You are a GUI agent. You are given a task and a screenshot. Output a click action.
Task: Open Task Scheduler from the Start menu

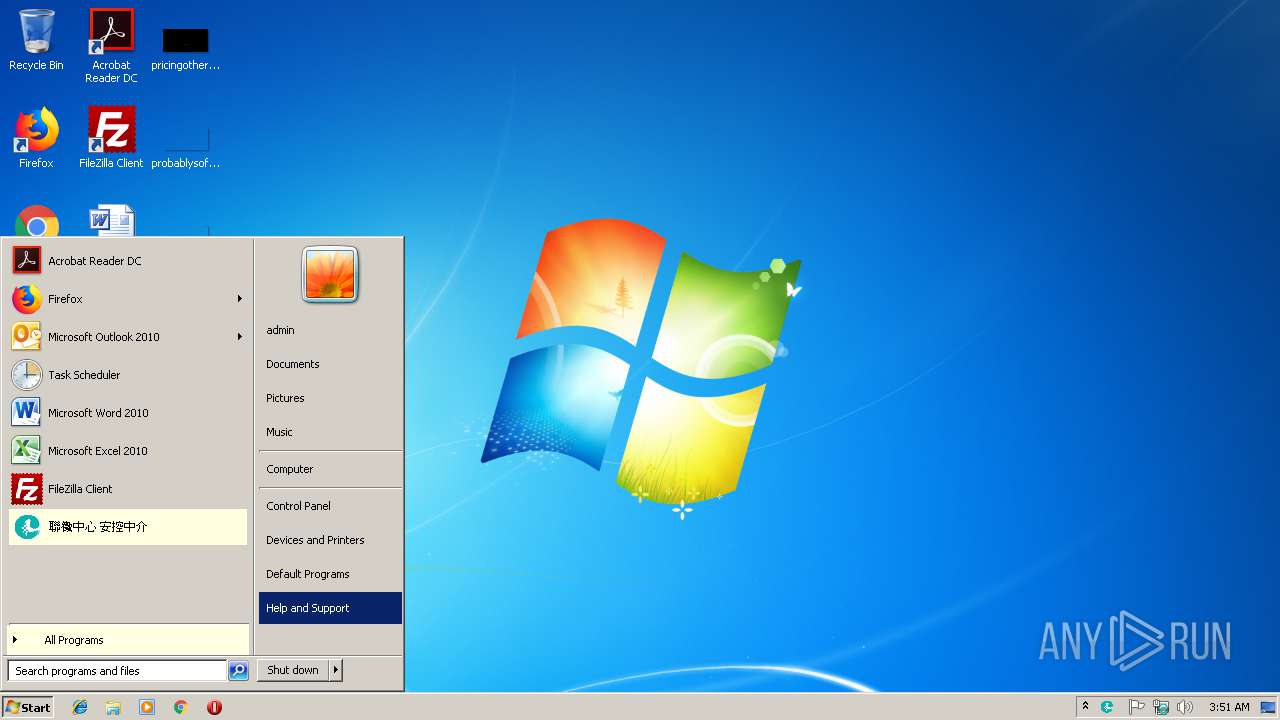click(x=128, y=375)
